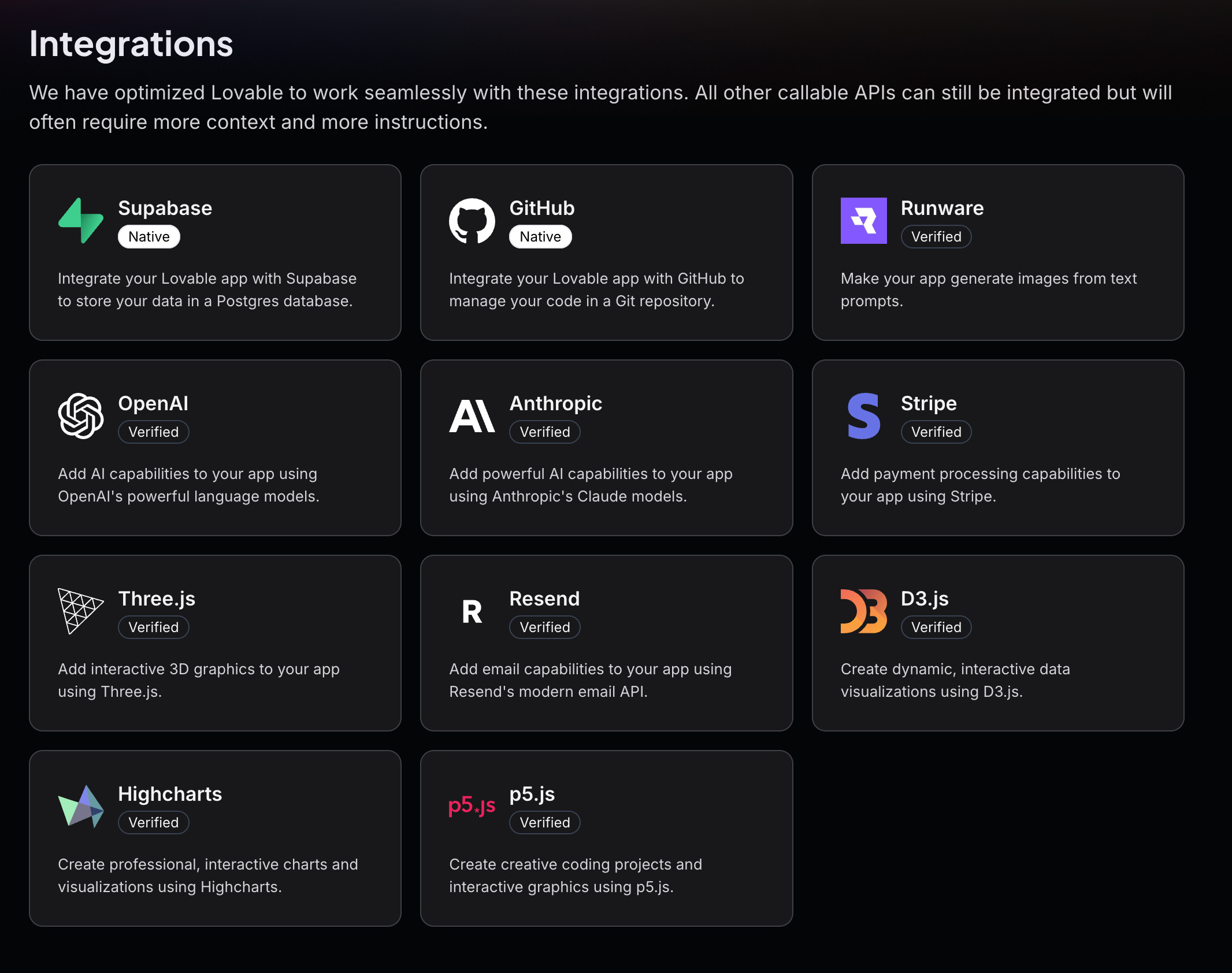This screenshot has height=973, width=1232.
Task: Click the Verified badge under p5.js
Action: point(545,823)
